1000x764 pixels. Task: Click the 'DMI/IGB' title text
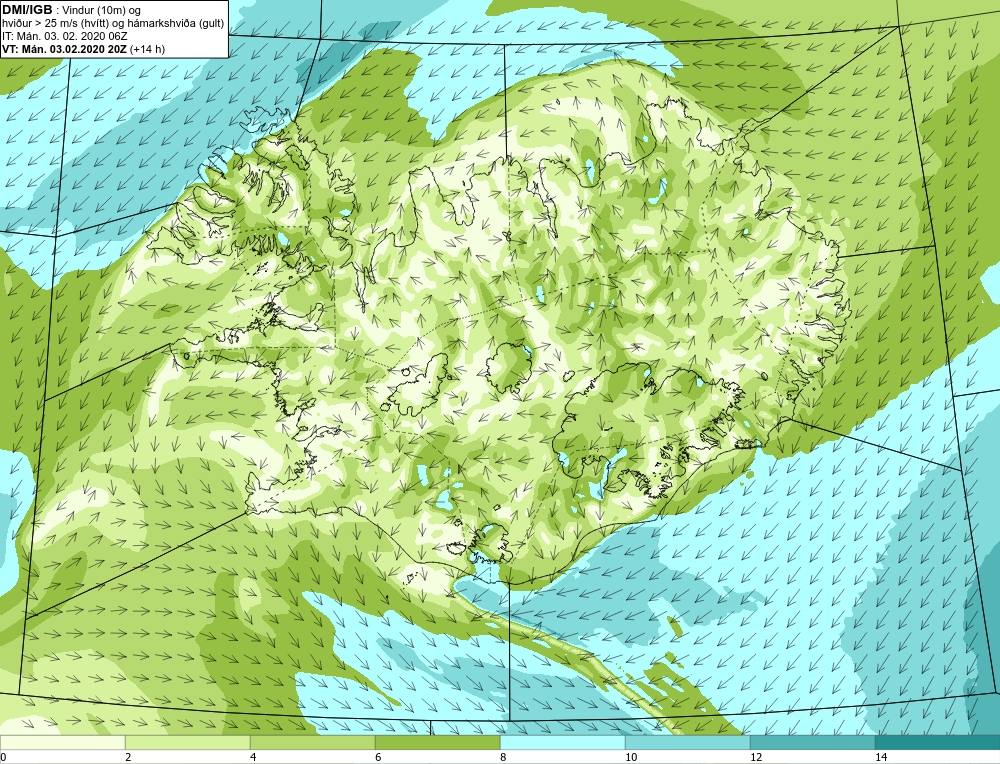(27, 10)
